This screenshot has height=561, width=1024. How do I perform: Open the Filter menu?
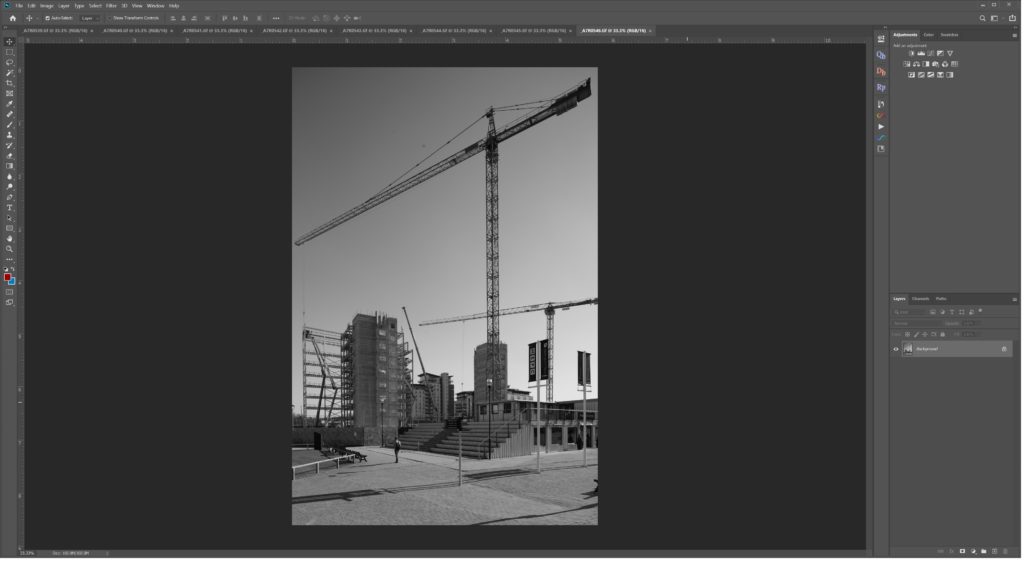[x=111, y=5]
